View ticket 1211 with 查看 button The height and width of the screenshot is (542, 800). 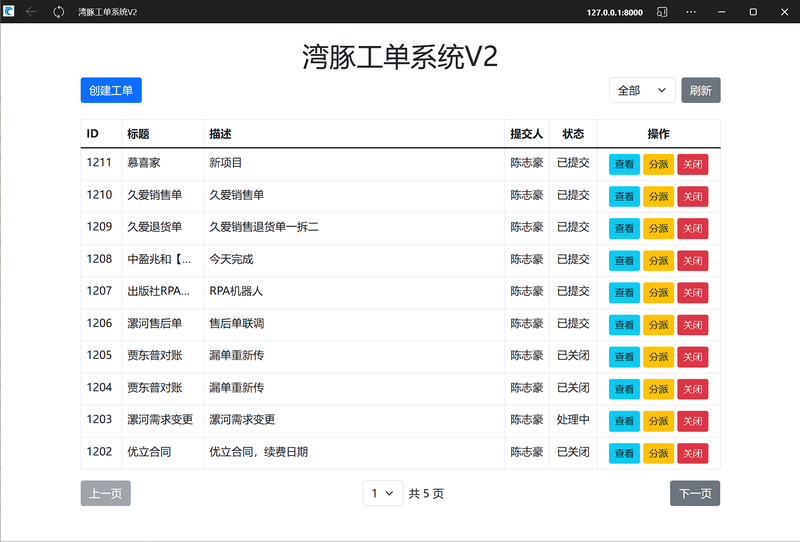pyautogui.click(x=624, y=164)
